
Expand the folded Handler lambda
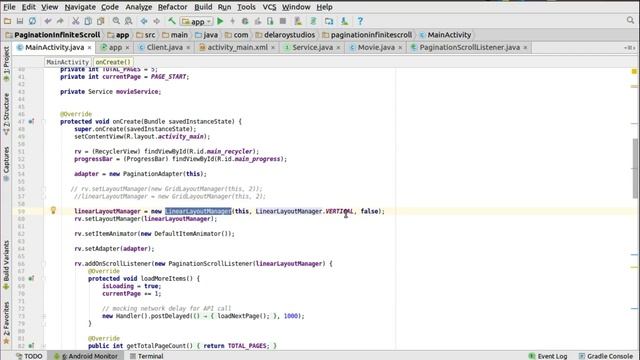(43, 316)
